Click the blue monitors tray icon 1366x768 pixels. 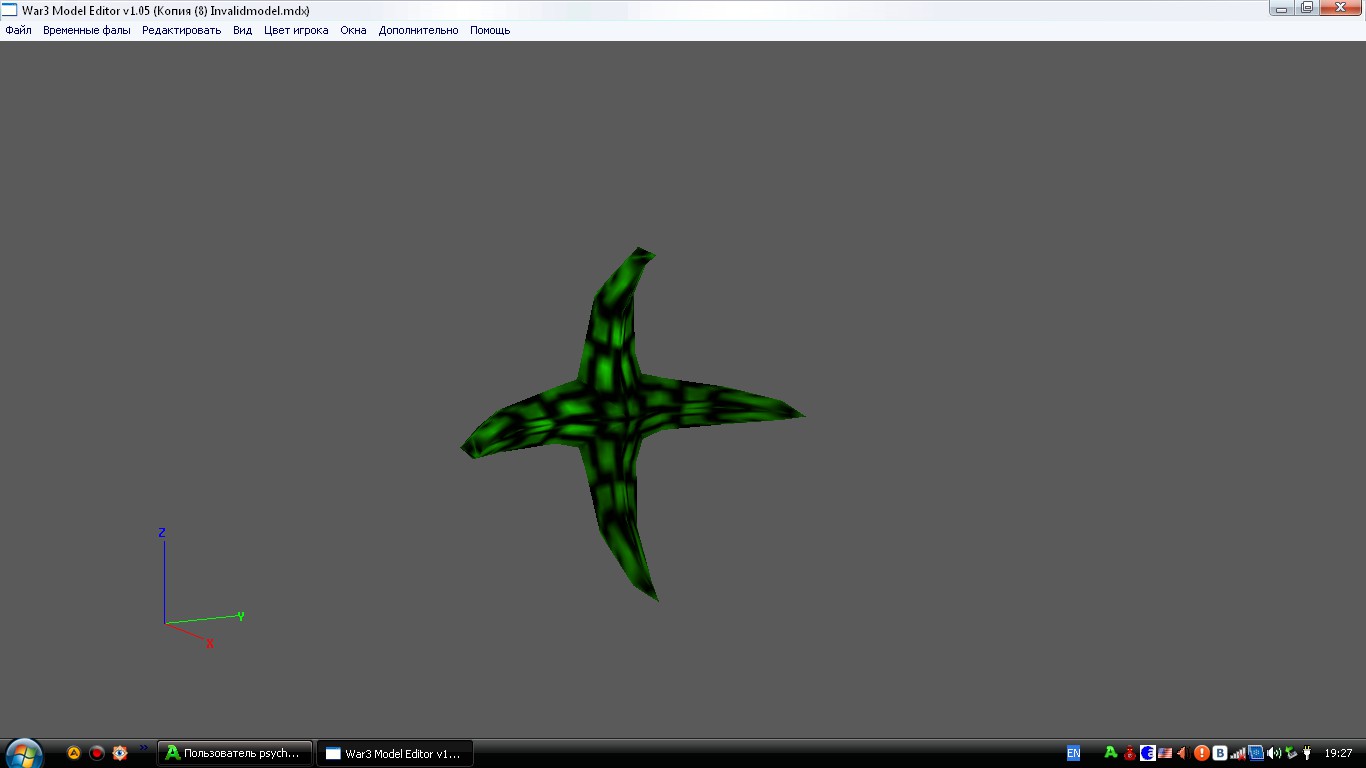tap(1256, 753)
